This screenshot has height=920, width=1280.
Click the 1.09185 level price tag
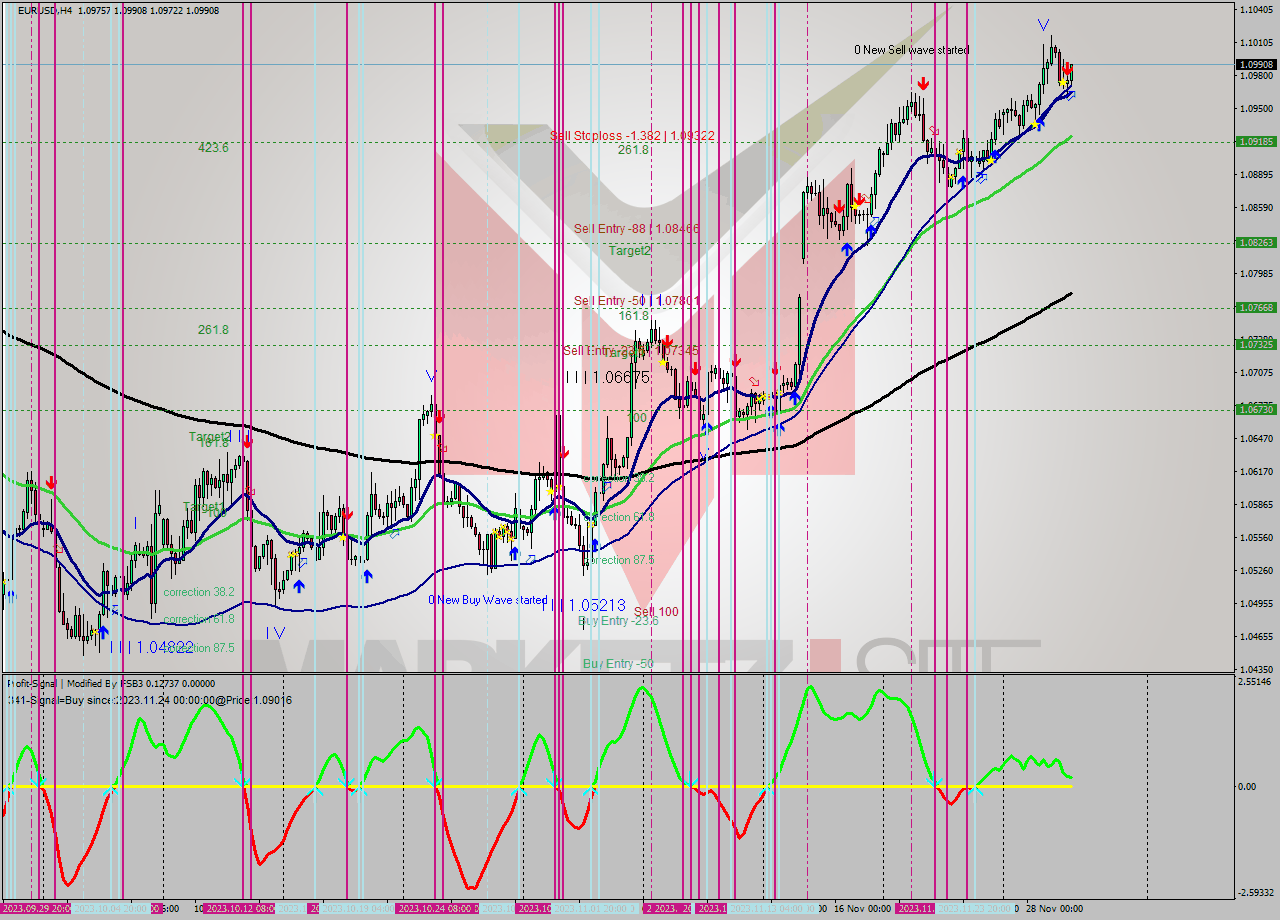[x=1256, y=142]
